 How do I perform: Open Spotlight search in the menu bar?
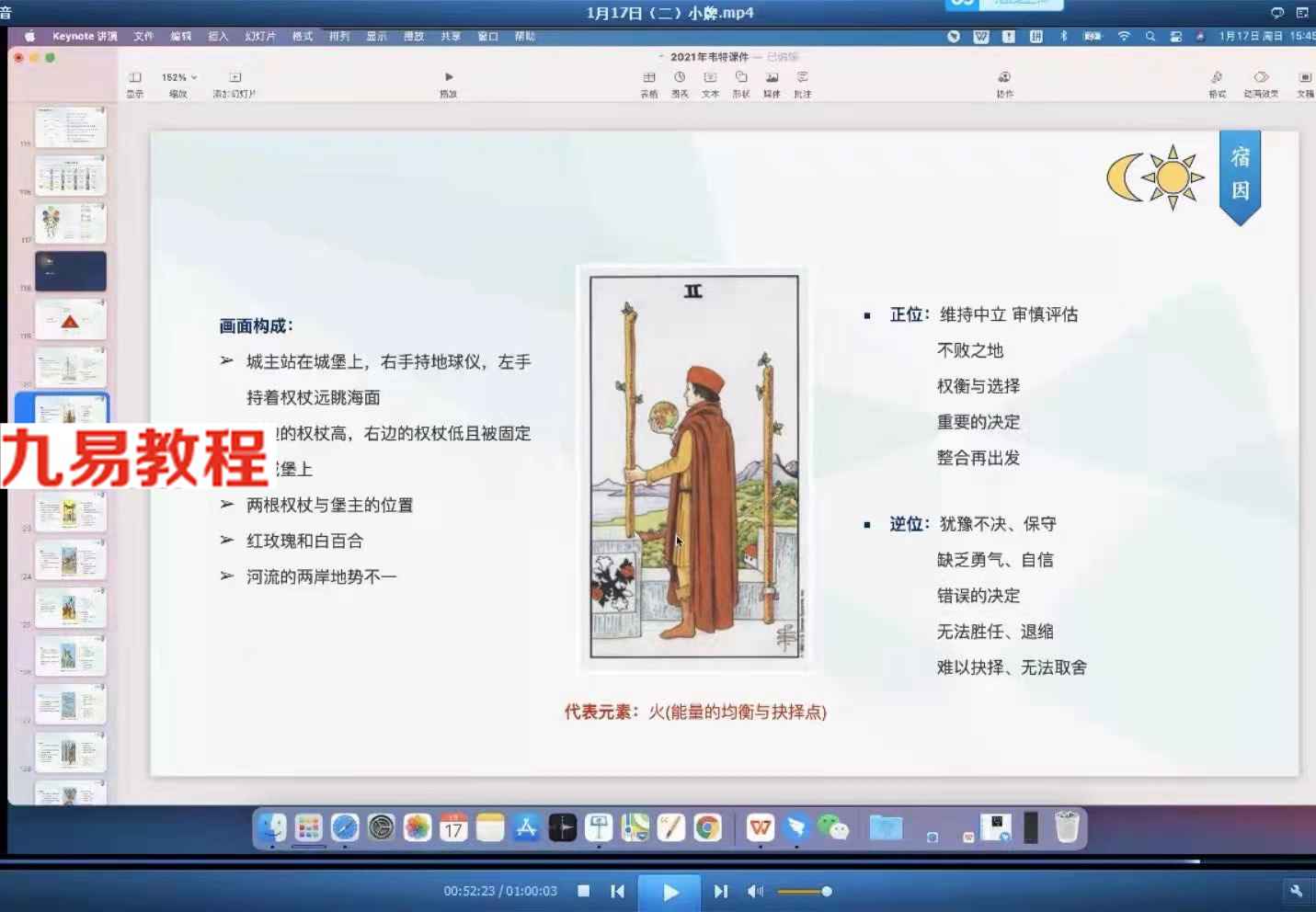(1150, 37)
